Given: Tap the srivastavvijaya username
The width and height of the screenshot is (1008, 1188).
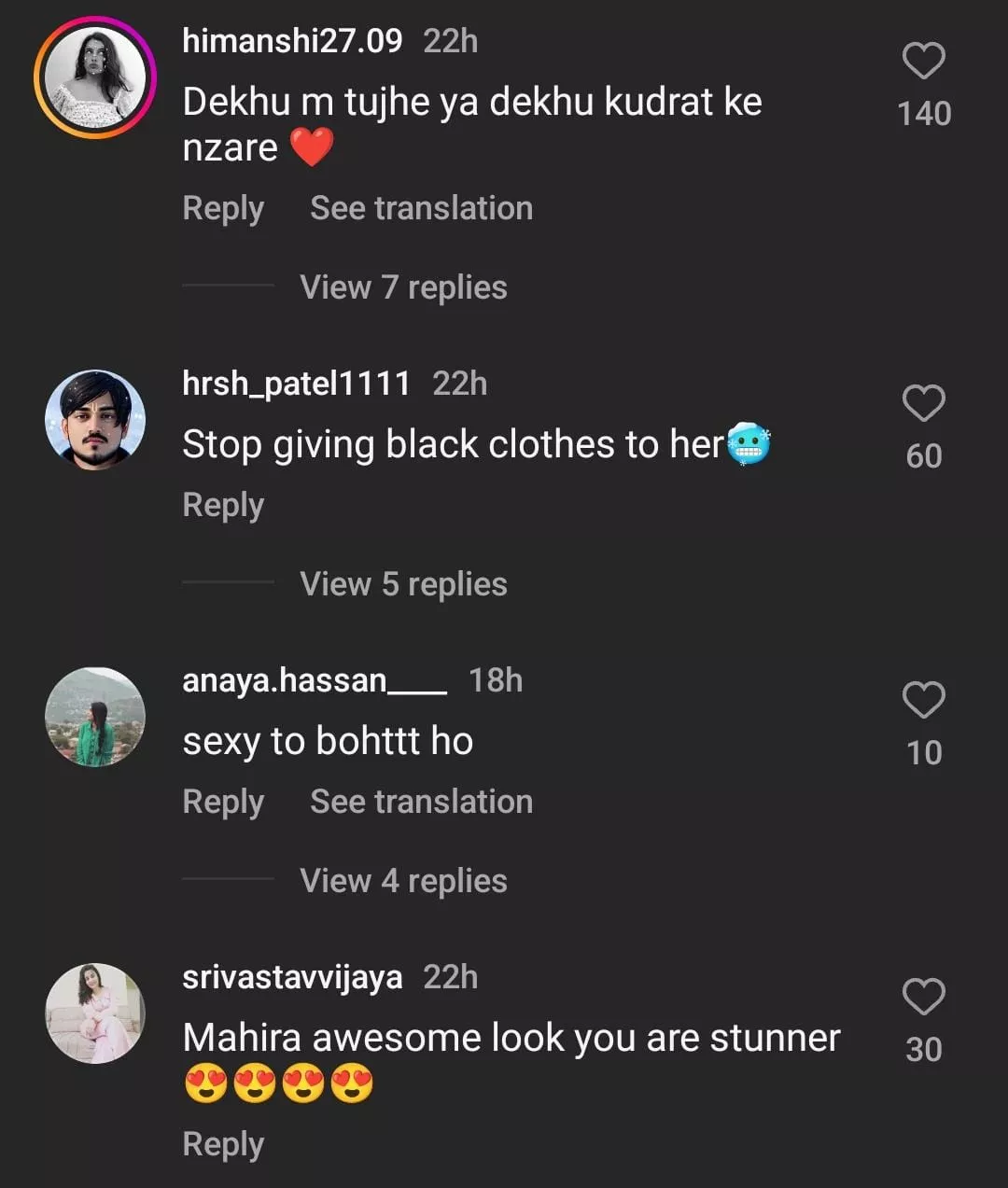Looking at the screenshot, I should (292, 977).
